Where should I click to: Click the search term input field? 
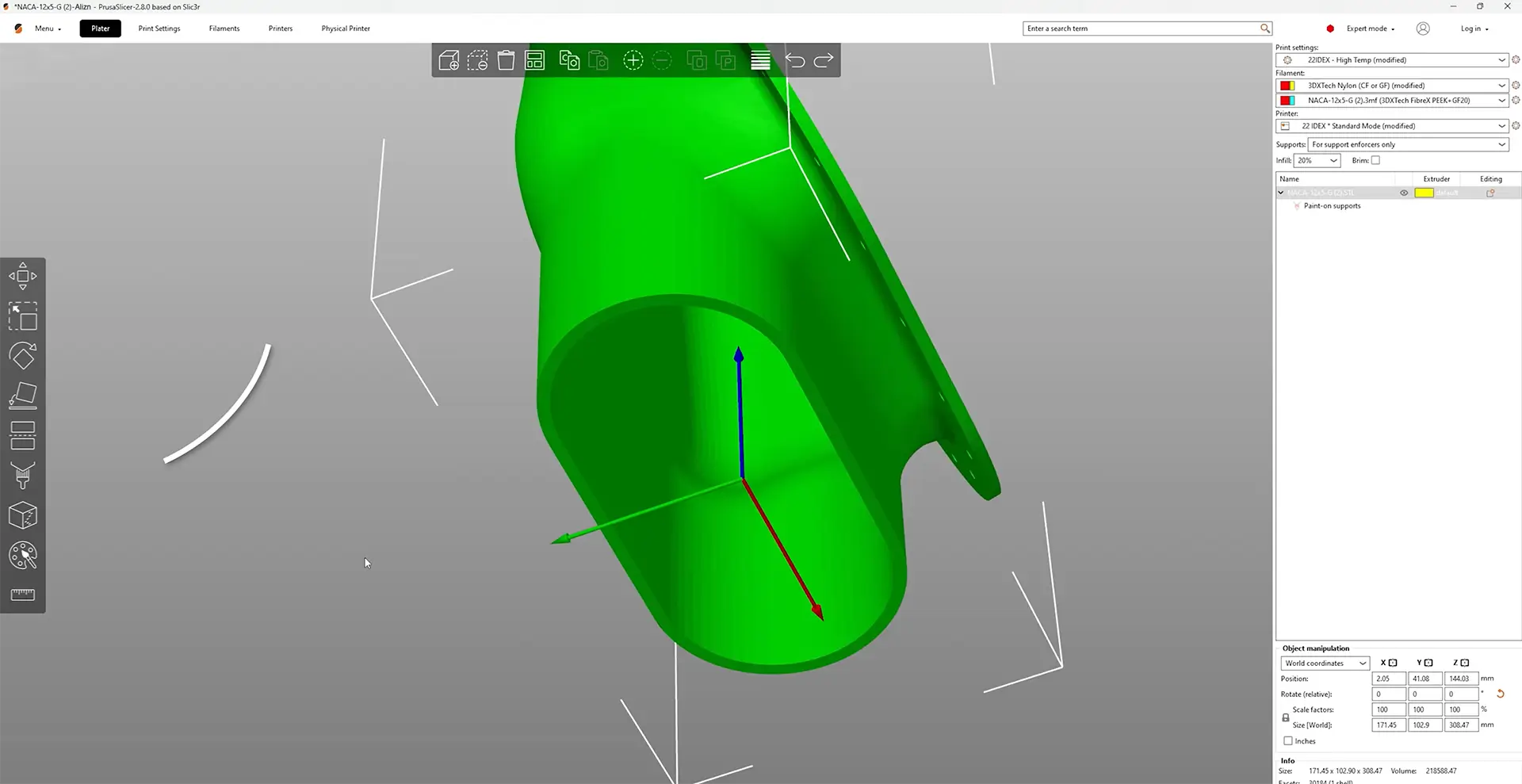1141,29
